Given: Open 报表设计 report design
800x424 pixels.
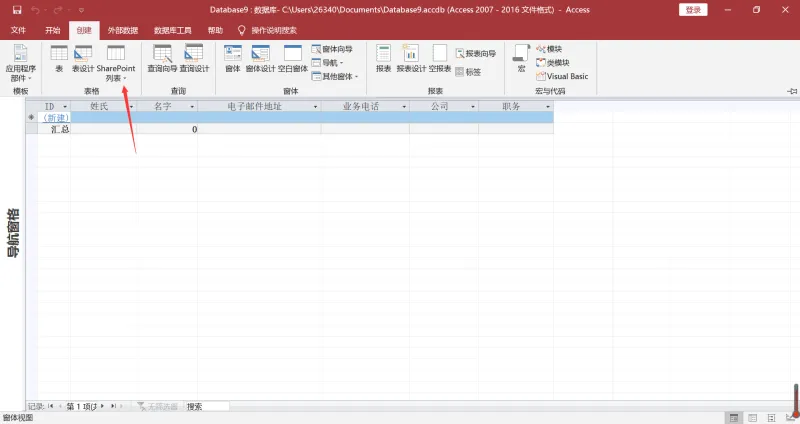Looking at the screenshot, I should (x=411, y=59).
